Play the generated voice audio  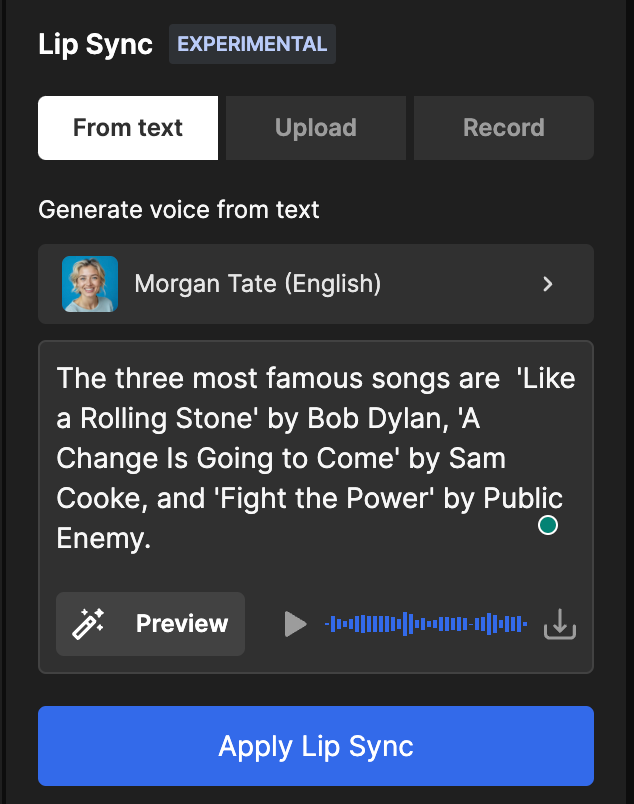pyautogui.click(x=295, y=624)
